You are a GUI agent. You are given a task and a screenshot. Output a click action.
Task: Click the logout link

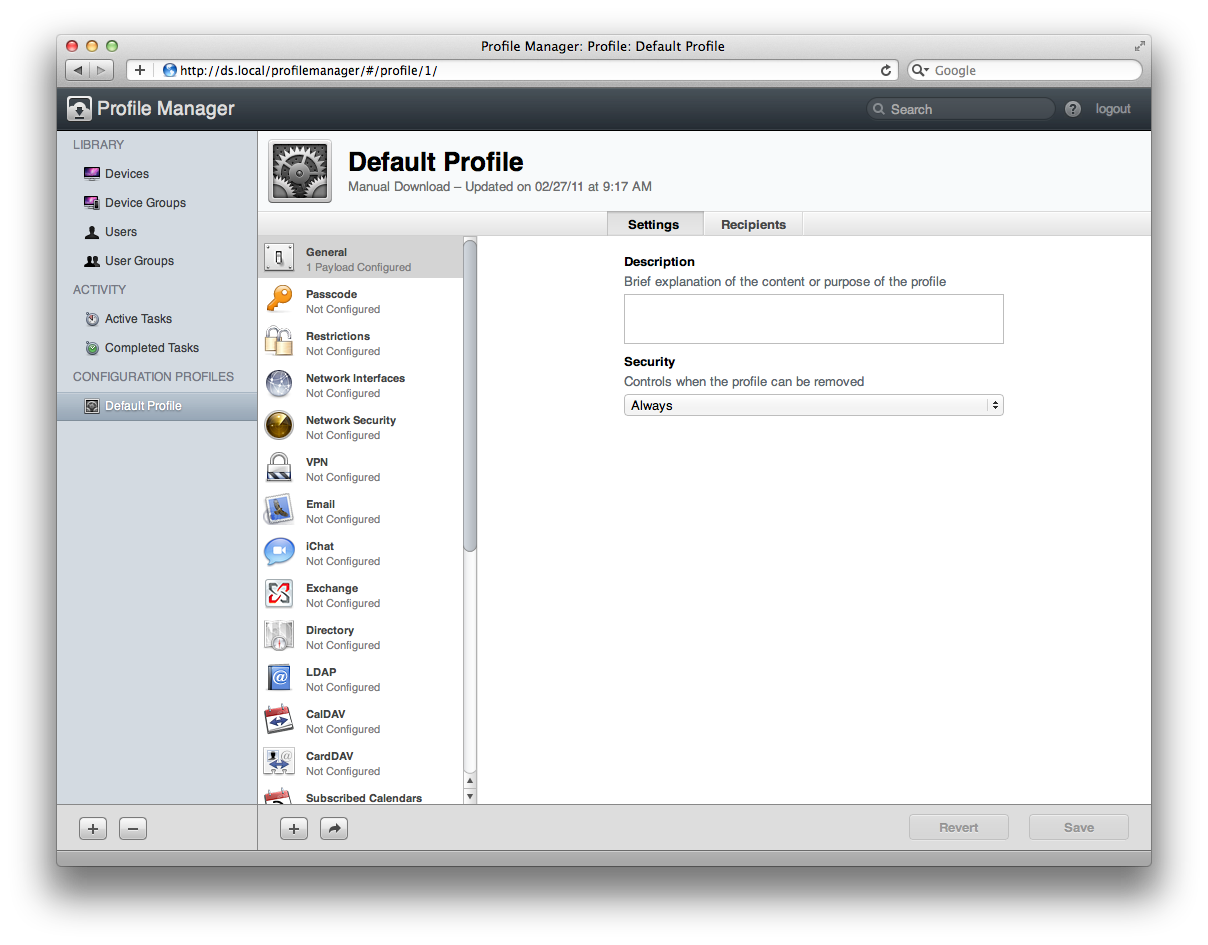[x=1113, y=109]
